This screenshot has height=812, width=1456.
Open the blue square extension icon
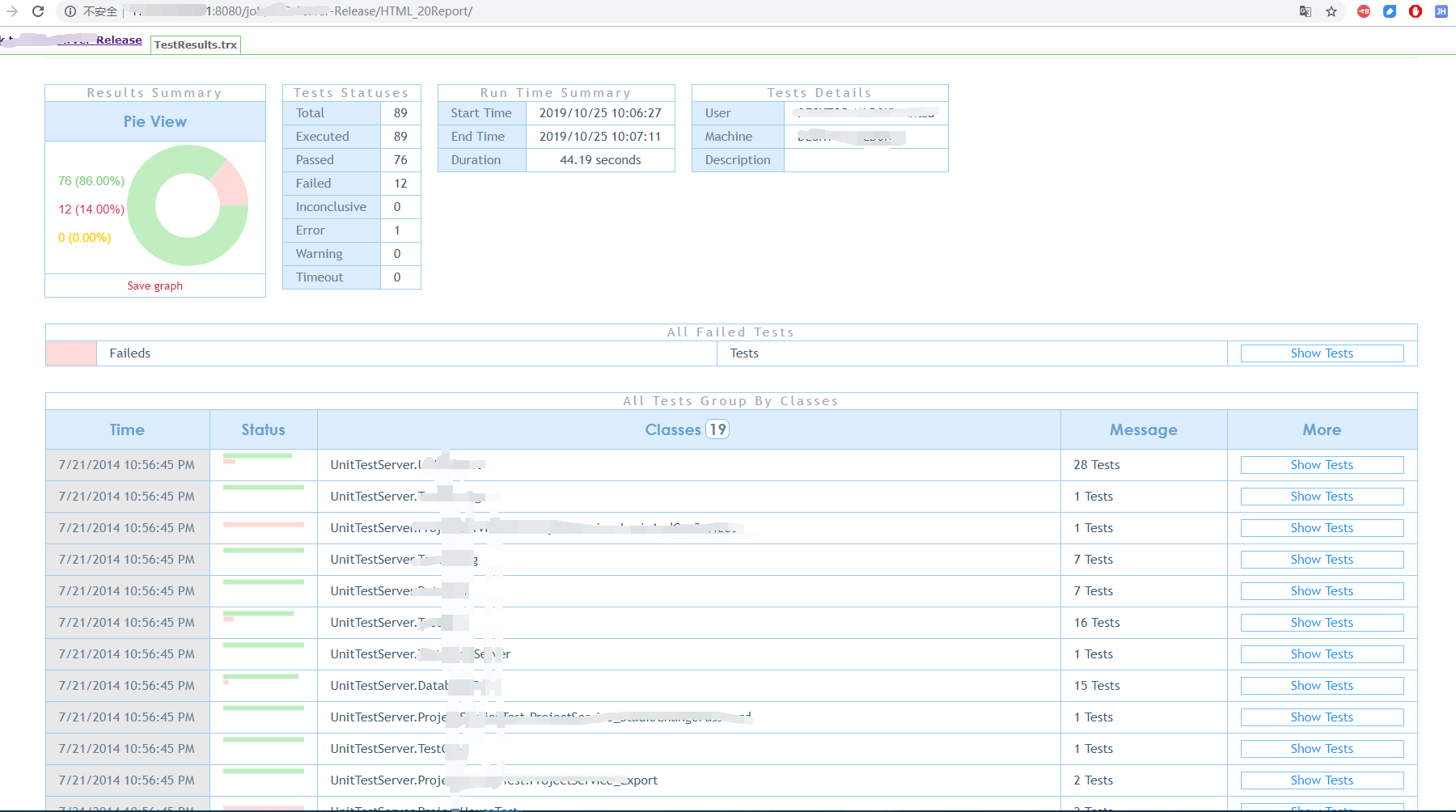pos(1390,11)
